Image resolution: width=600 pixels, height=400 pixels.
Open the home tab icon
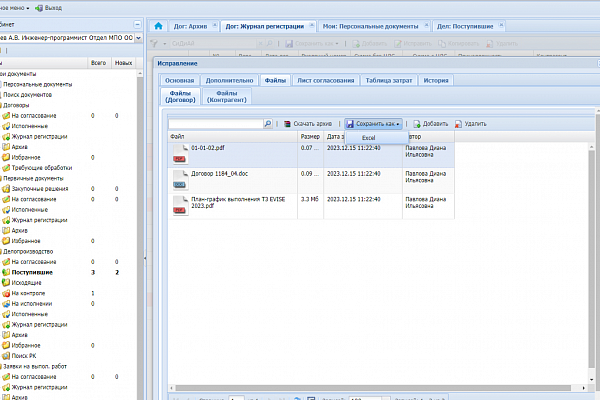coord(158,26)
